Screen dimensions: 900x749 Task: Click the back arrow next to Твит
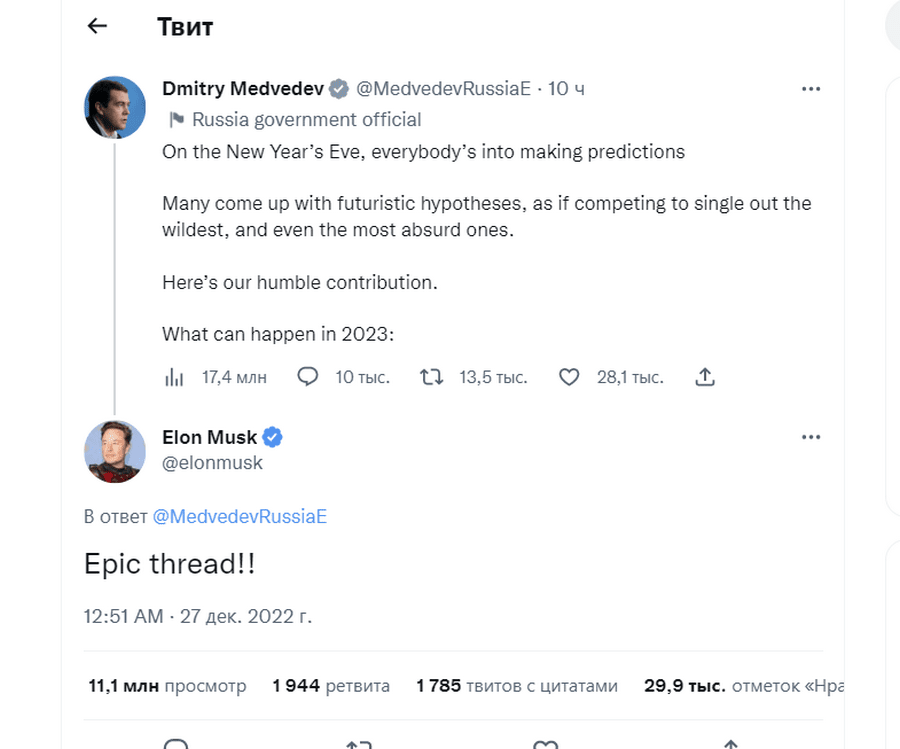97,27
